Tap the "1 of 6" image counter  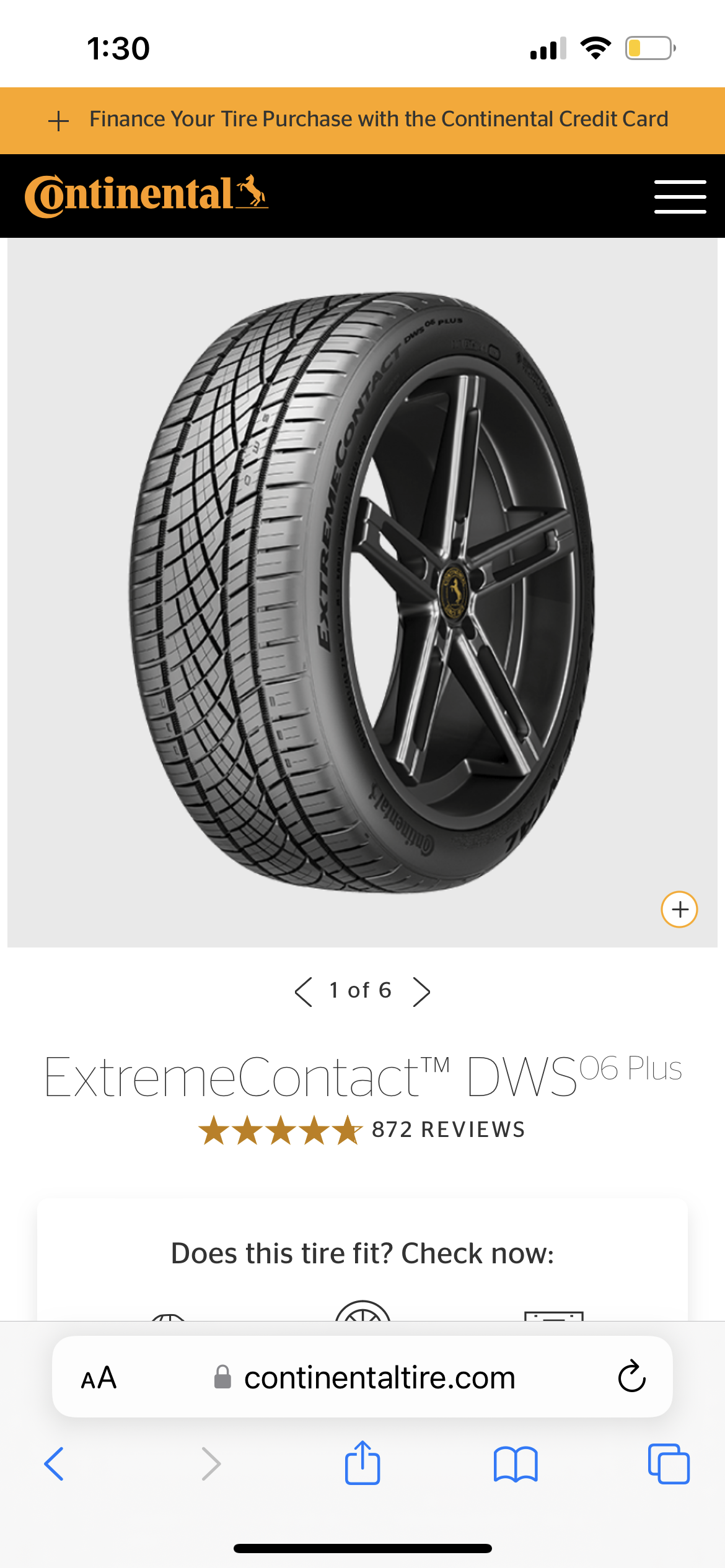click(361, 990)
